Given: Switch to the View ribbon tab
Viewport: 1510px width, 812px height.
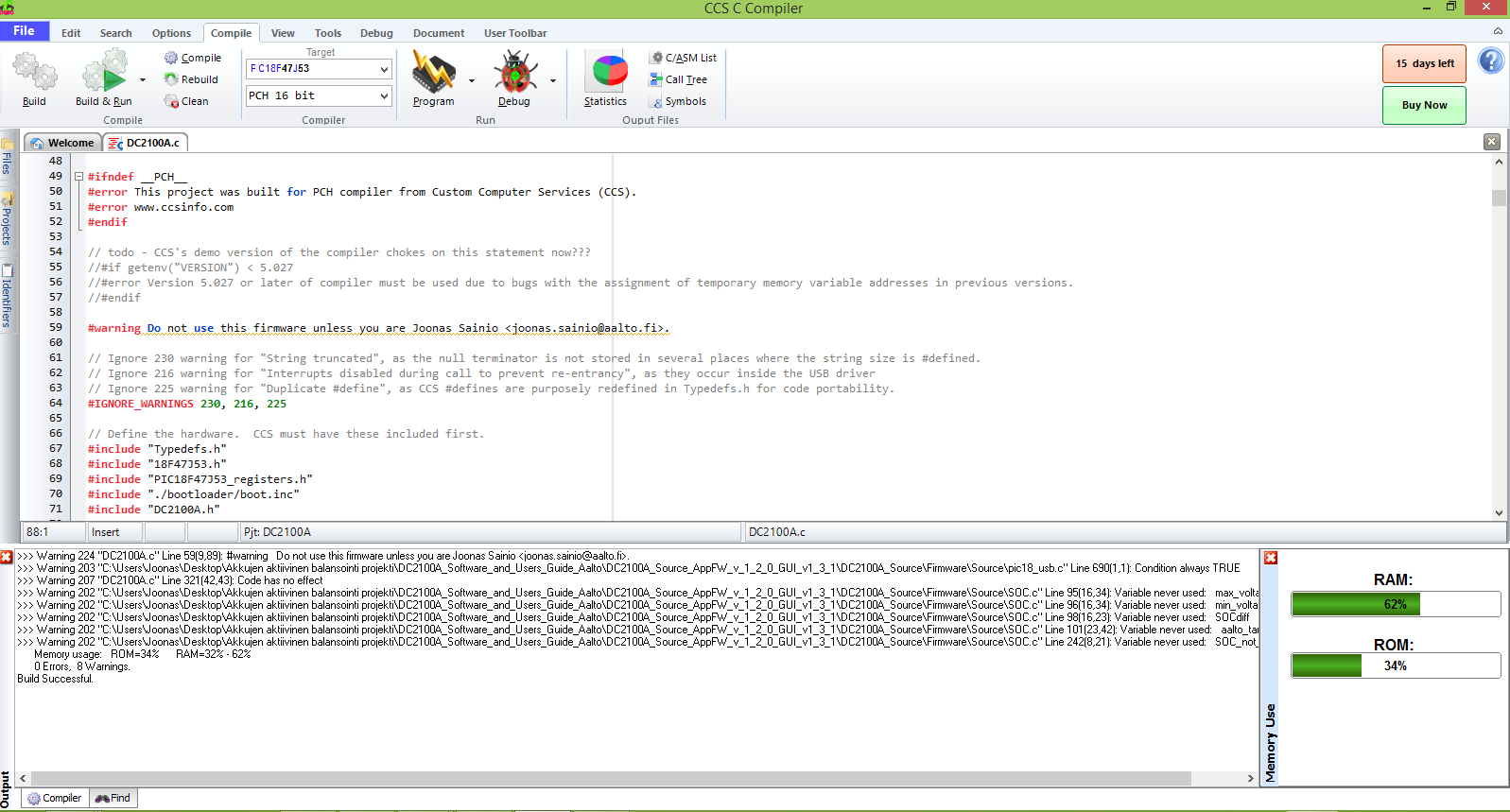Looking at the screenshot, I should (x=283, y=33).
